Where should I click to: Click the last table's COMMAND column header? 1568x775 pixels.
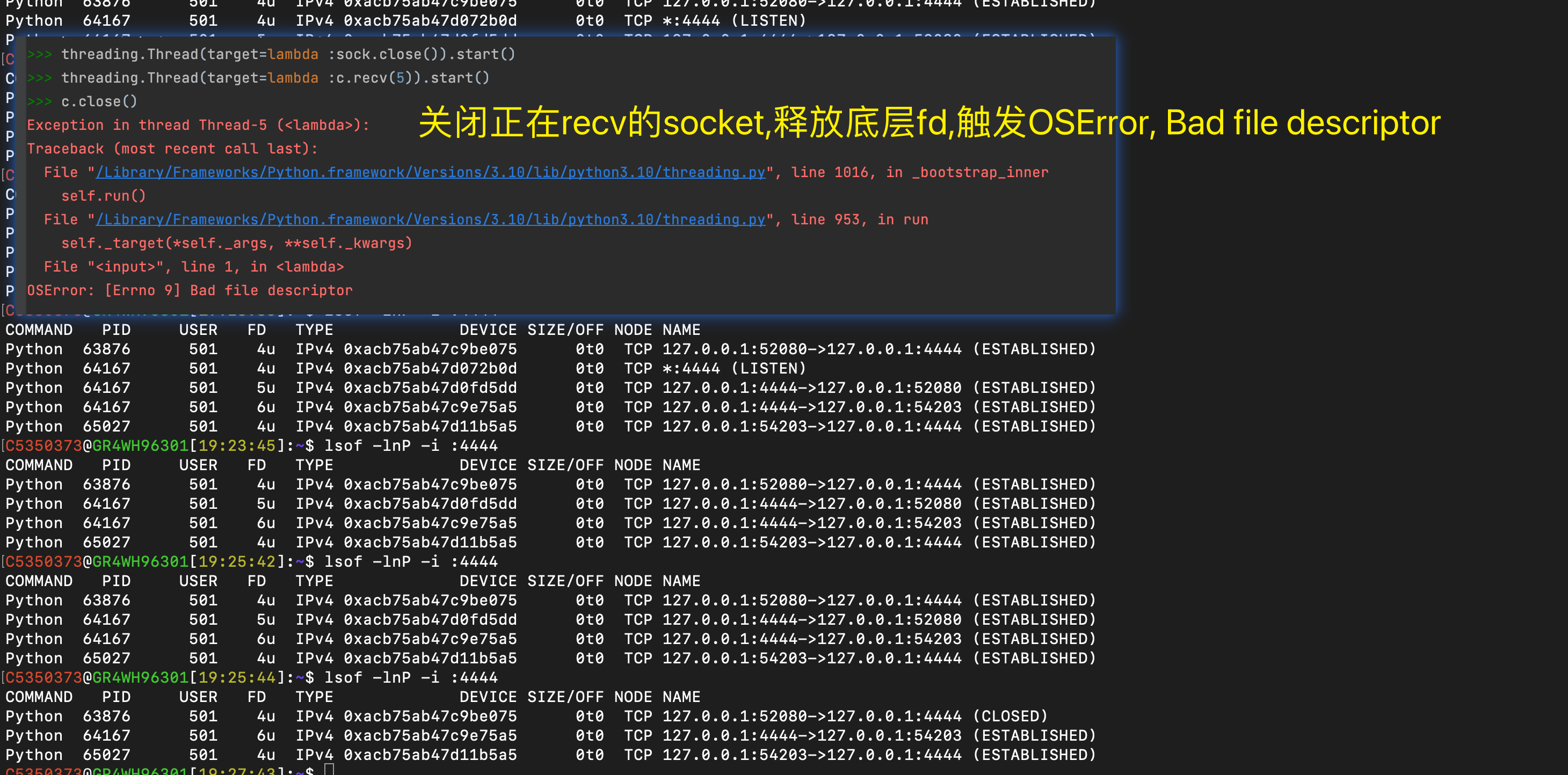pyautogui.click(x=39, y=697)
